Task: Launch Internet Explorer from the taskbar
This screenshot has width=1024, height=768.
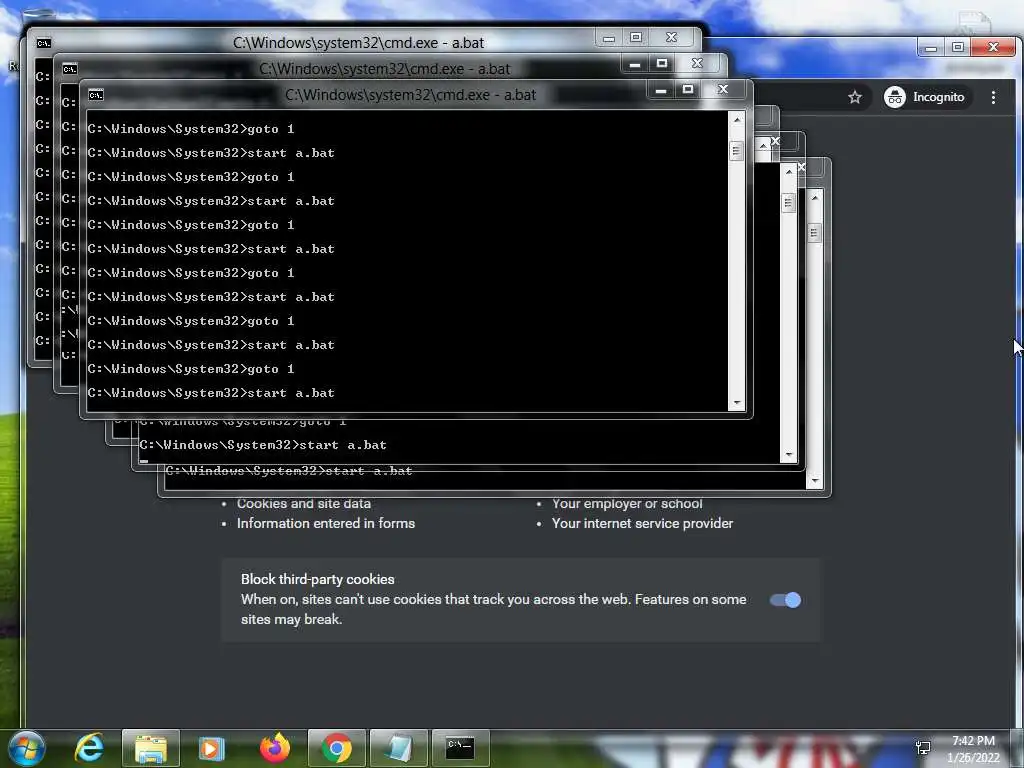Action: point(89,748)
